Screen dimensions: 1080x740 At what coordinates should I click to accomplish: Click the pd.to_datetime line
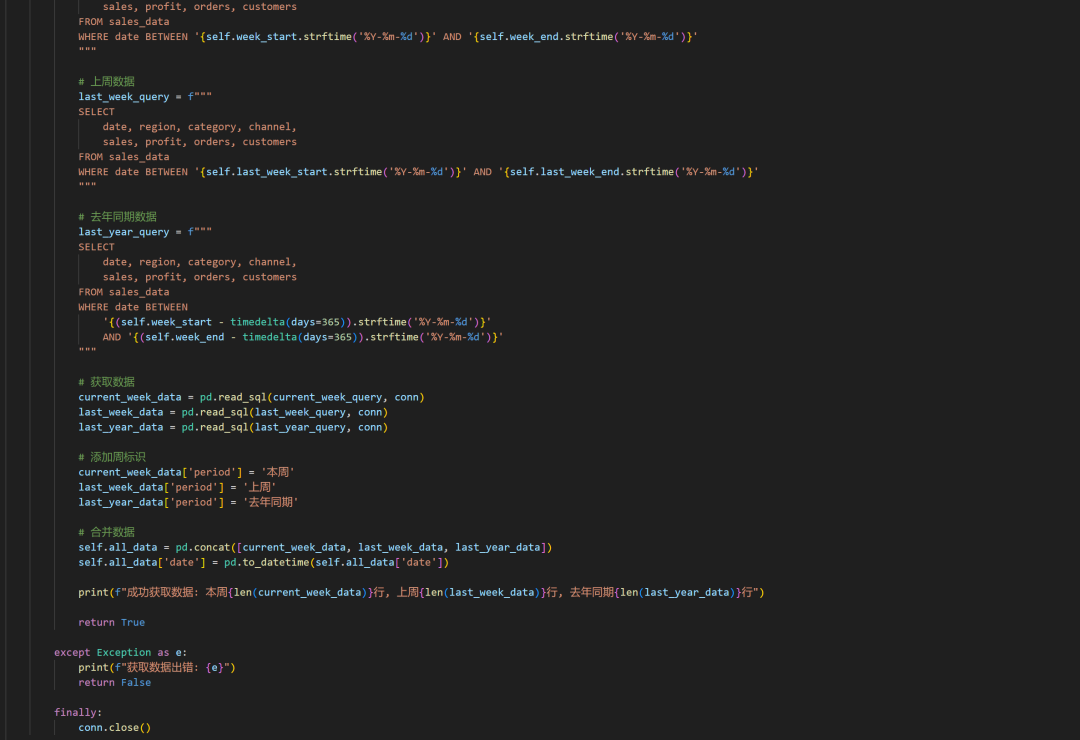[263, 562]
